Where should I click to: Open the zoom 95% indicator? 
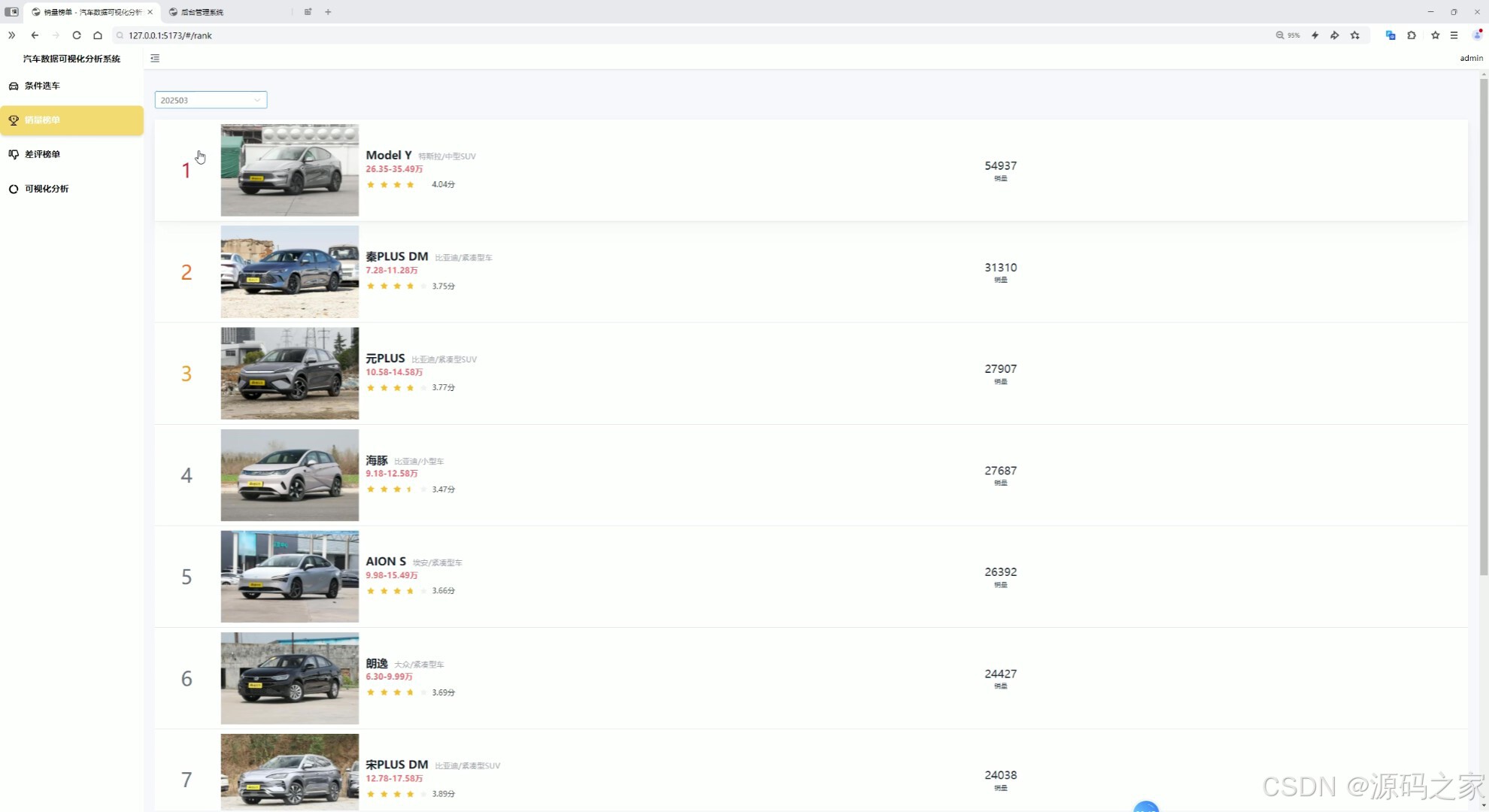(x=1287, y=35)
